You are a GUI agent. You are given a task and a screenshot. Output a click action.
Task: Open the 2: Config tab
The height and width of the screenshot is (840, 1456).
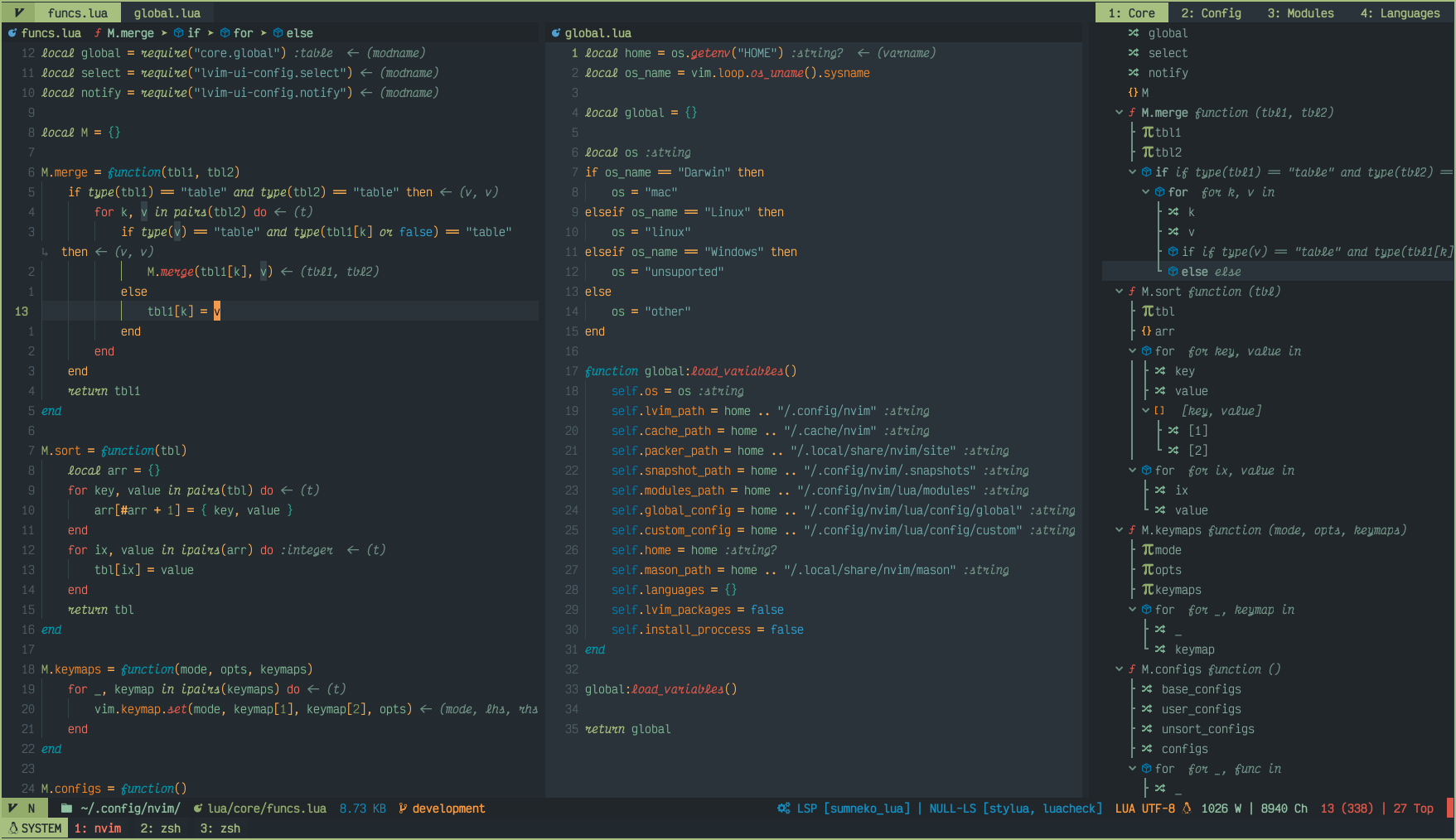tap(1211, 13)
